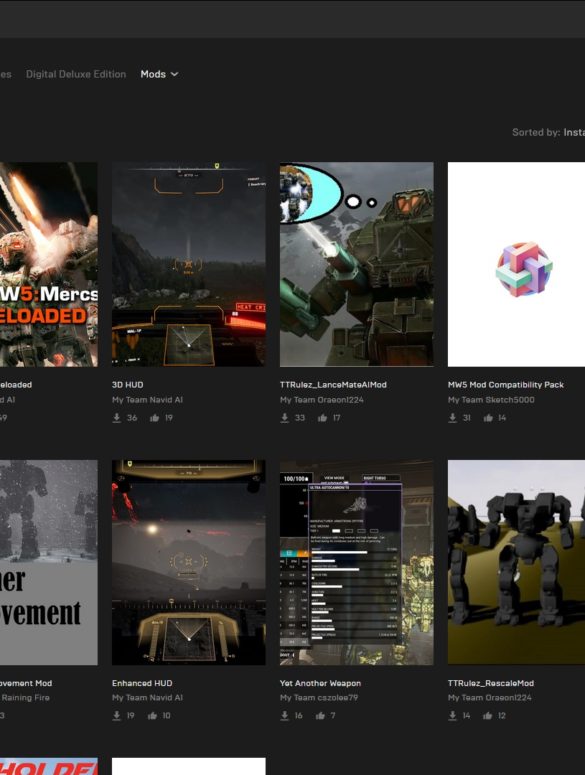585x775 pixels.
Task: Click download icon under Enhanced HUD
Action: pyautogui.click(x=117, y=715)
